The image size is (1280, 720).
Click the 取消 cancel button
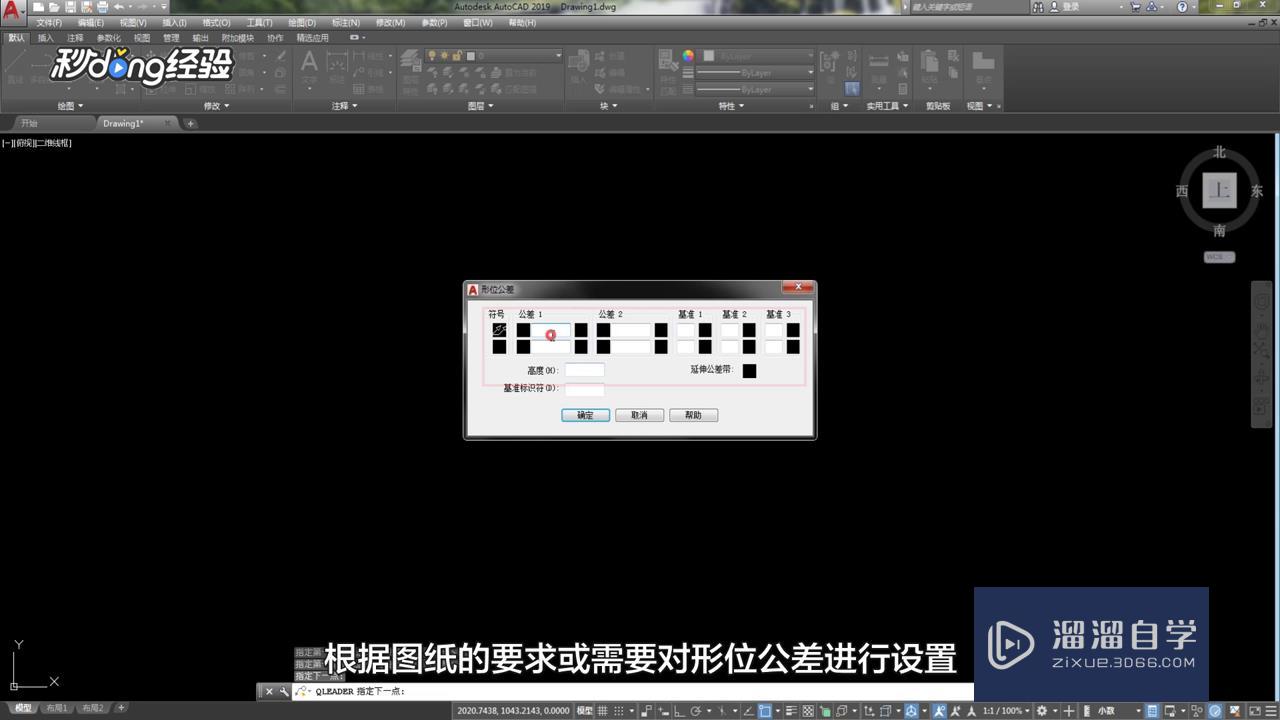click(x=639, y=415)
